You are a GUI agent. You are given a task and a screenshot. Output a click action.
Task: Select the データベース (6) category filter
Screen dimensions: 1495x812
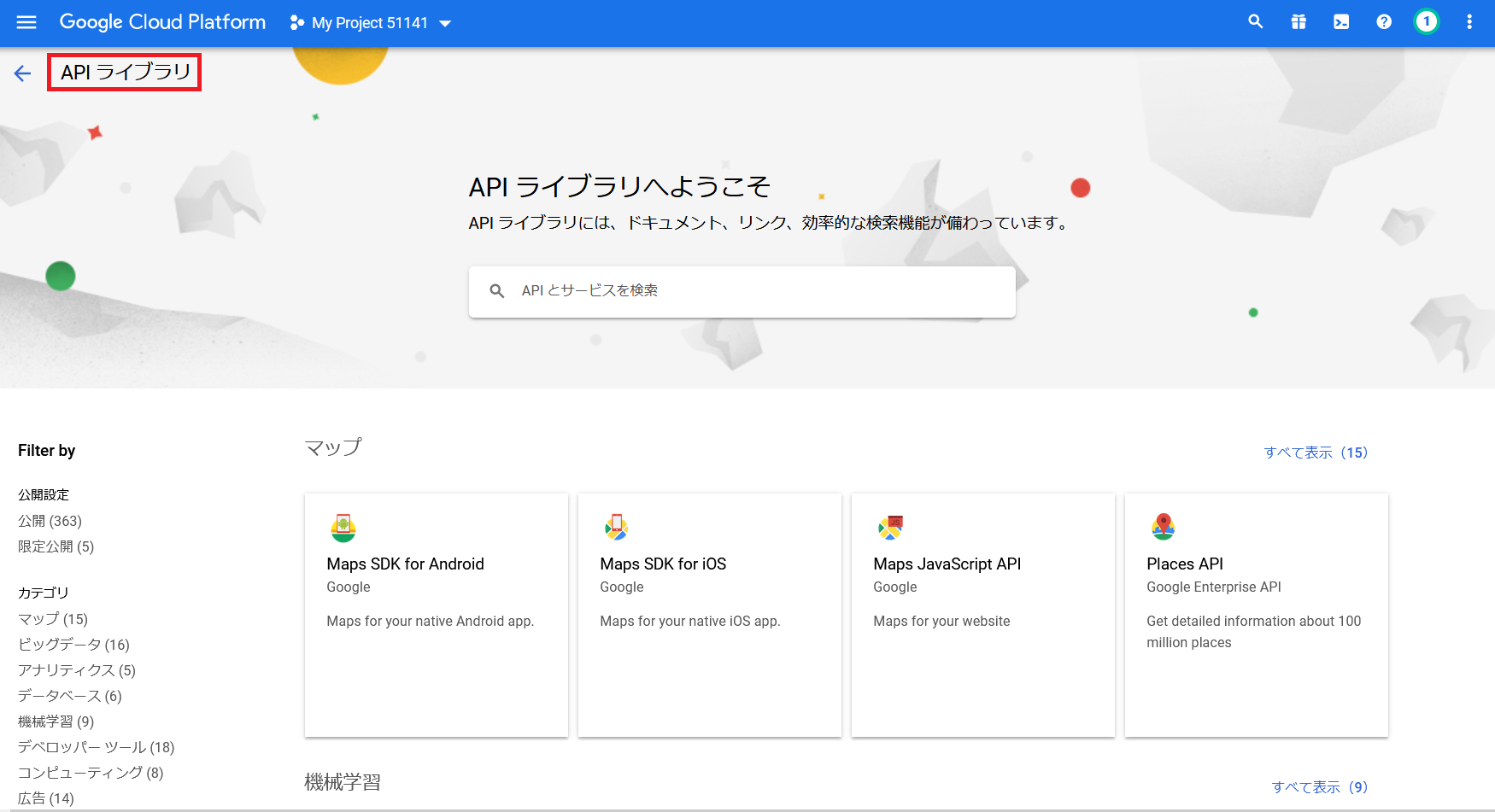point(70,696)
